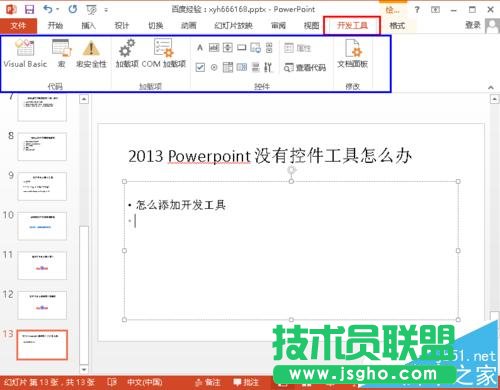Image resolution: width=500 pixels, height=390 pixels.
Task: Insert an Image control
Action: coord(256,48)
